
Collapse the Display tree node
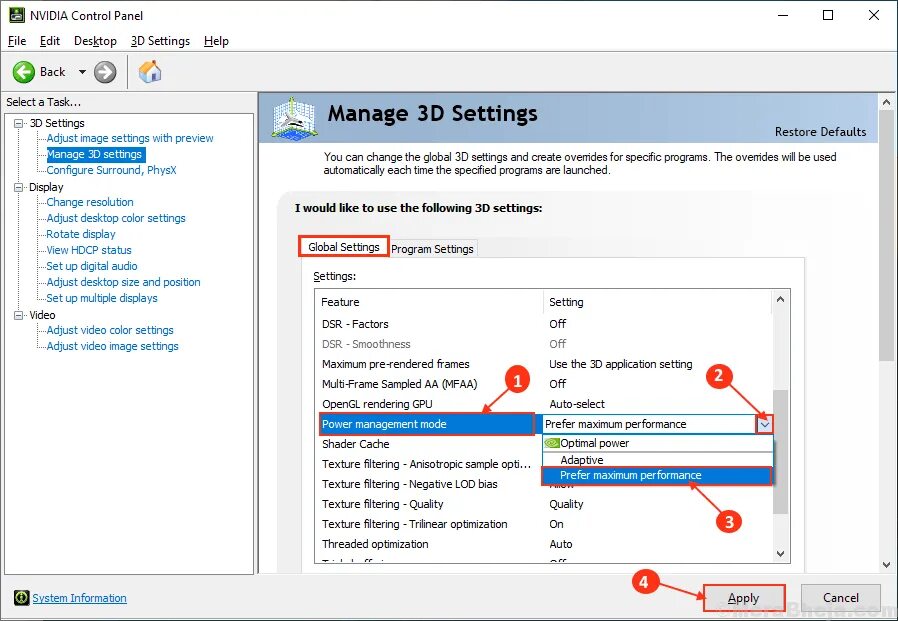[19, 187]
